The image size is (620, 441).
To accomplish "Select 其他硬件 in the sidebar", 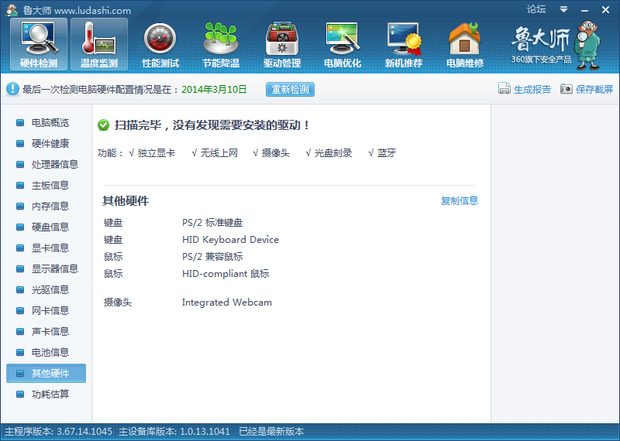I will [46, 373].
